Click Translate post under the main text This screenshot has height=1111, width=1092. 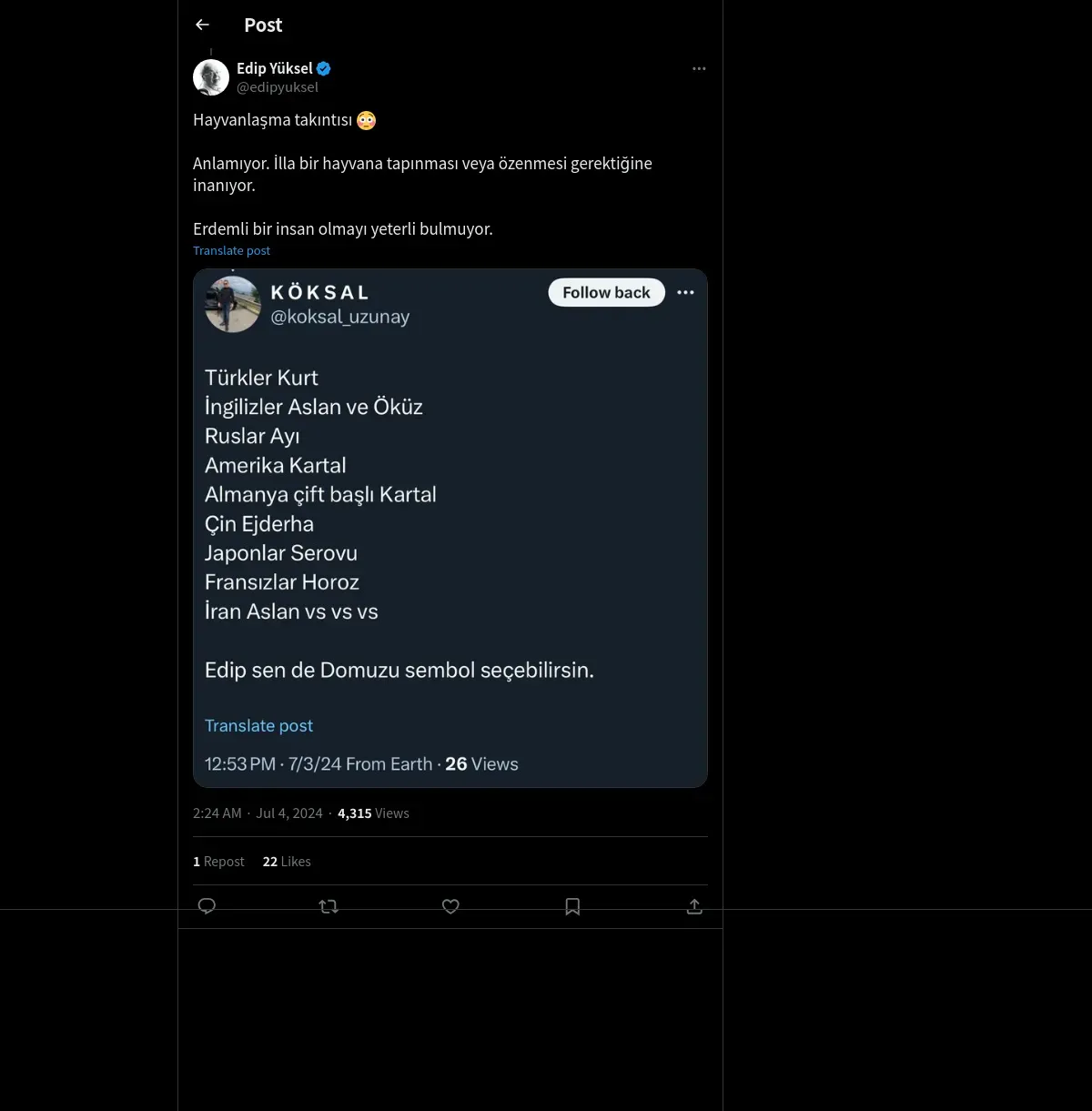[x=231, y=250]
